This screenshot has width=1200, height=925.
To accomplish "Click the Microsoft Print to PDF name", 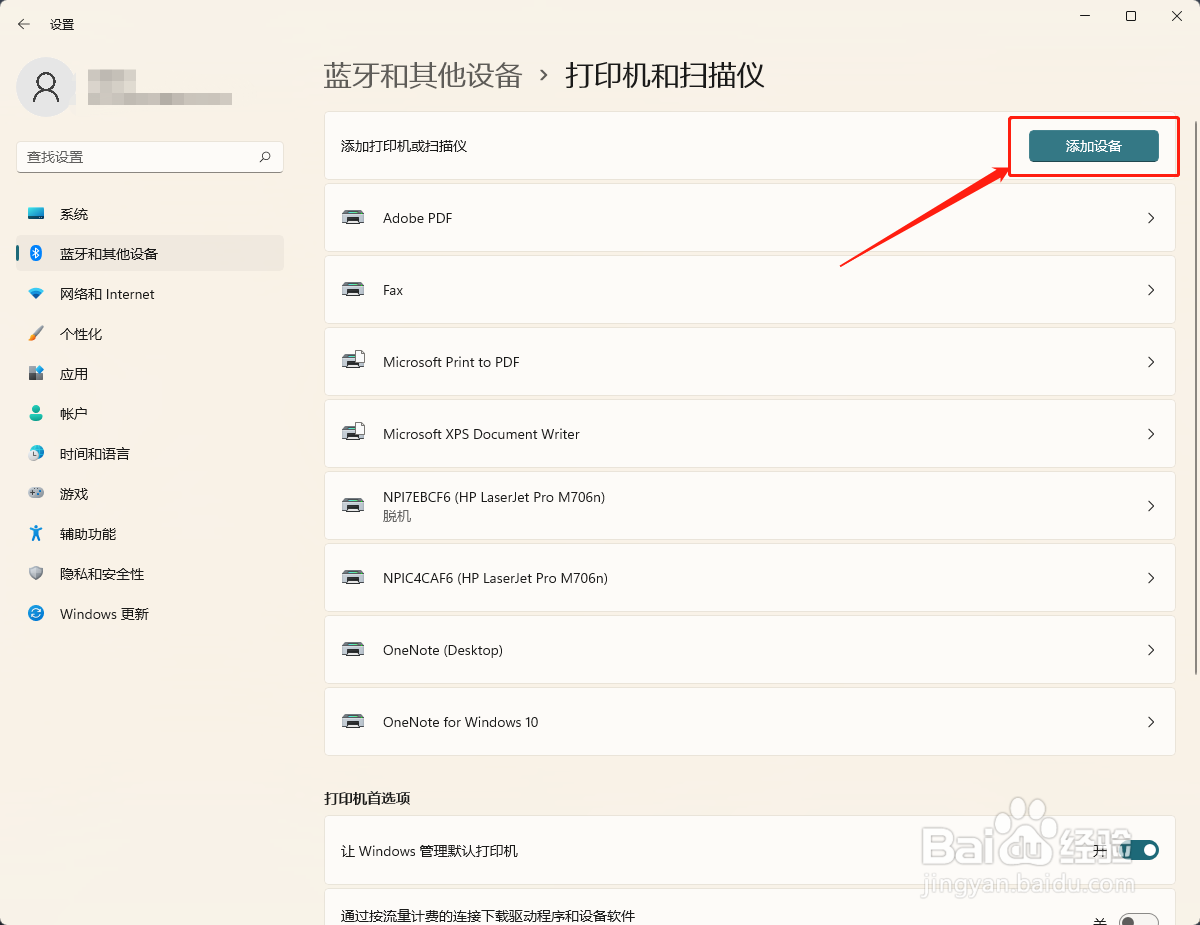I will [451, 362].
